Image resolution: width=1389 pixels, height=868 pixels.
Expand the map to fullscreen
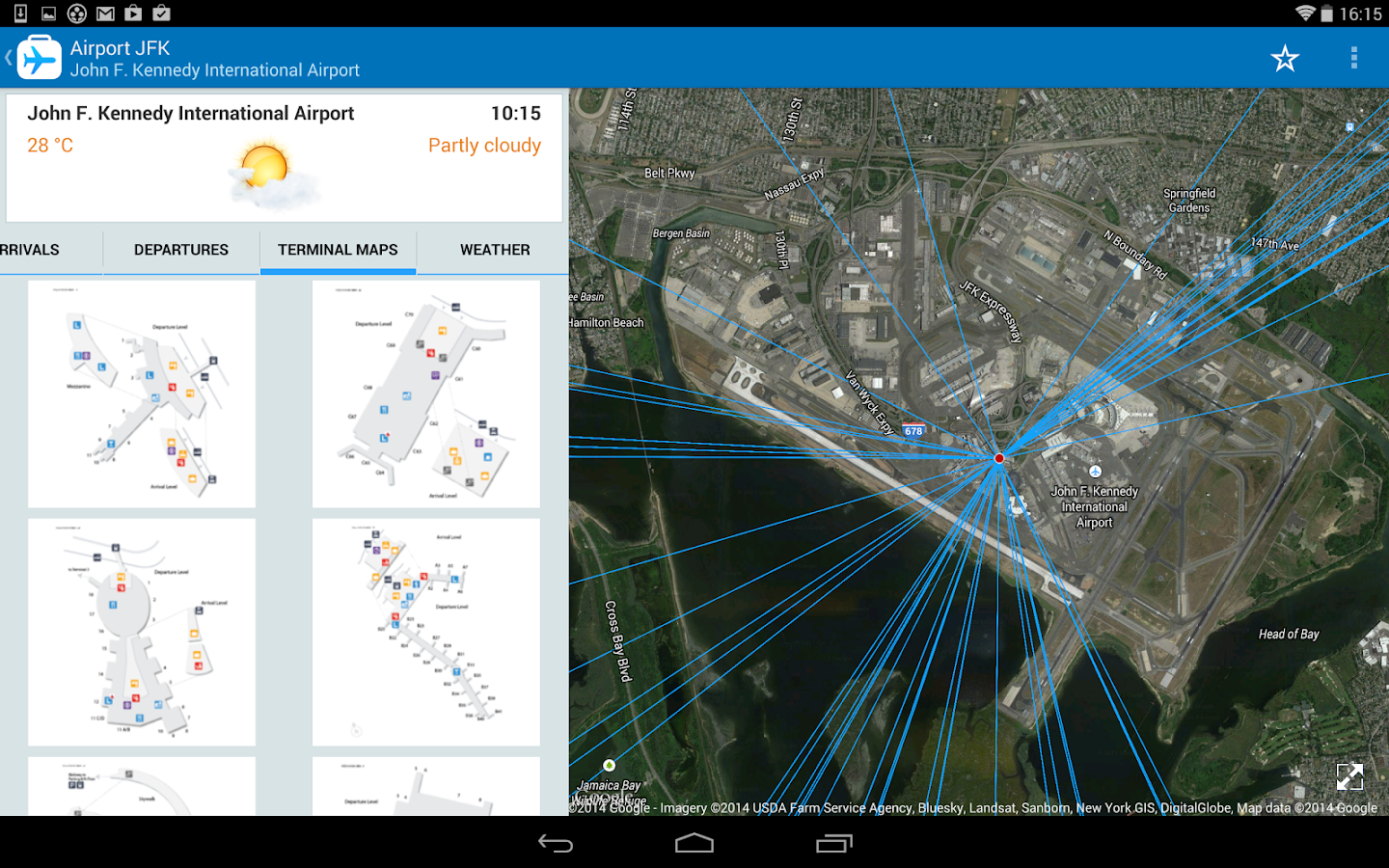(1350, 775)
